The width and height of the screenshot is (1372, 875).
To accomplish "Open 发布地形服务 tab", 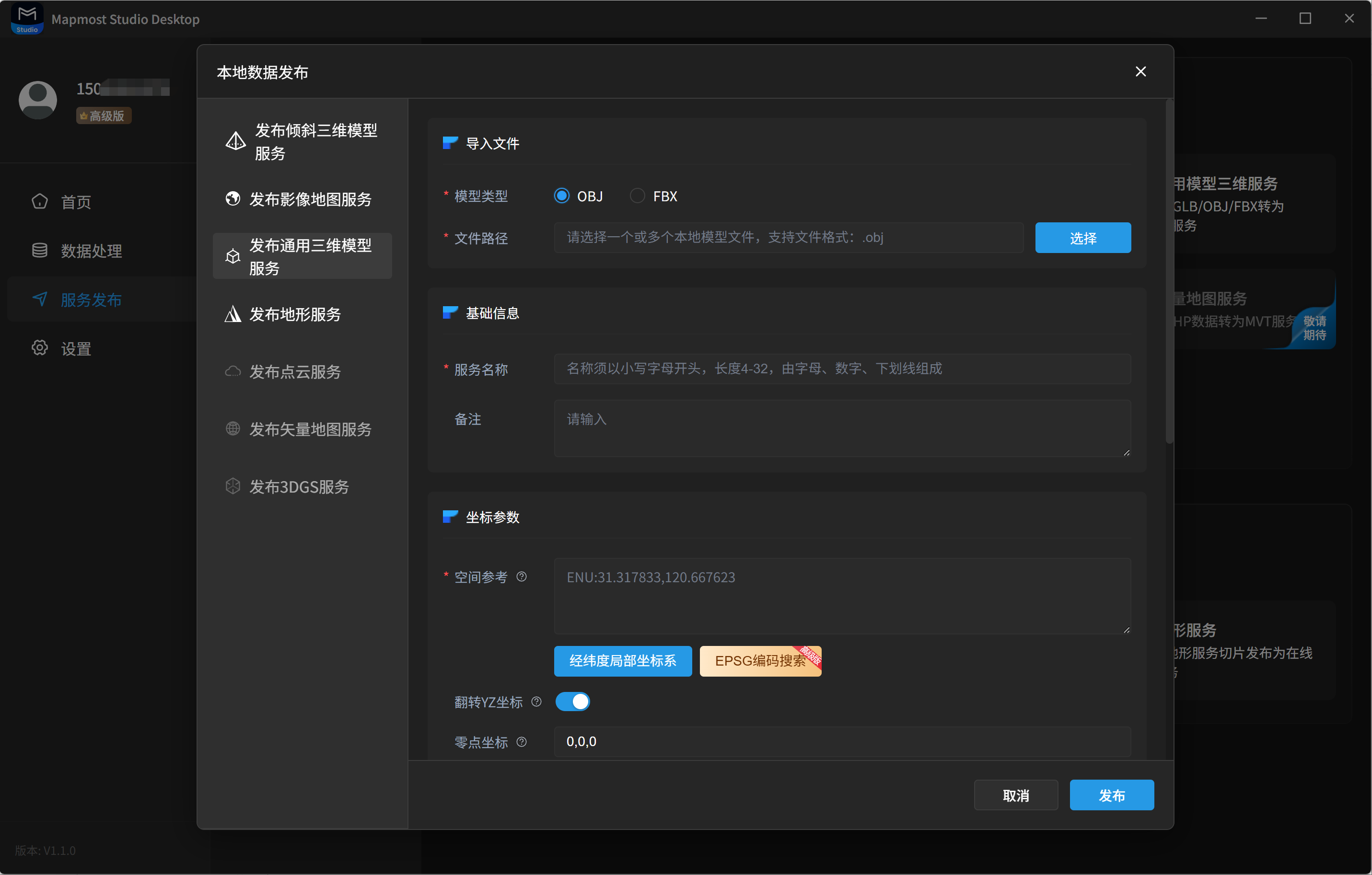I will (302, 314).
